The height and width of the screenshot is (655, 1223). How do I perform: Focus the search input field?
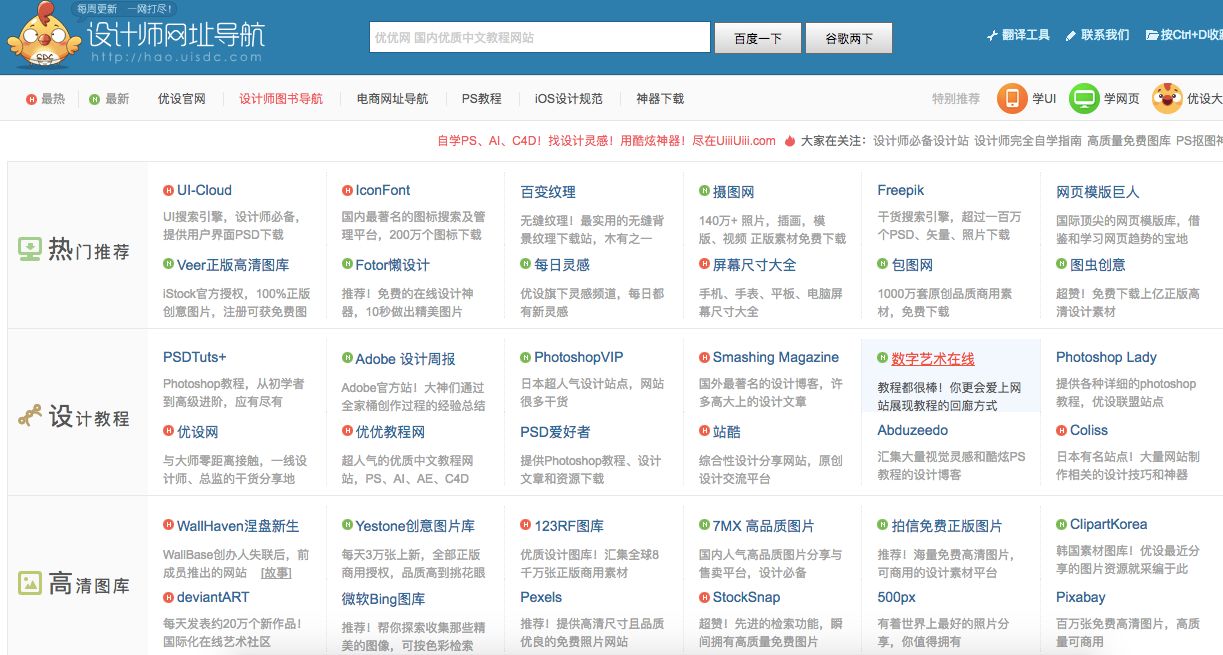539,38
